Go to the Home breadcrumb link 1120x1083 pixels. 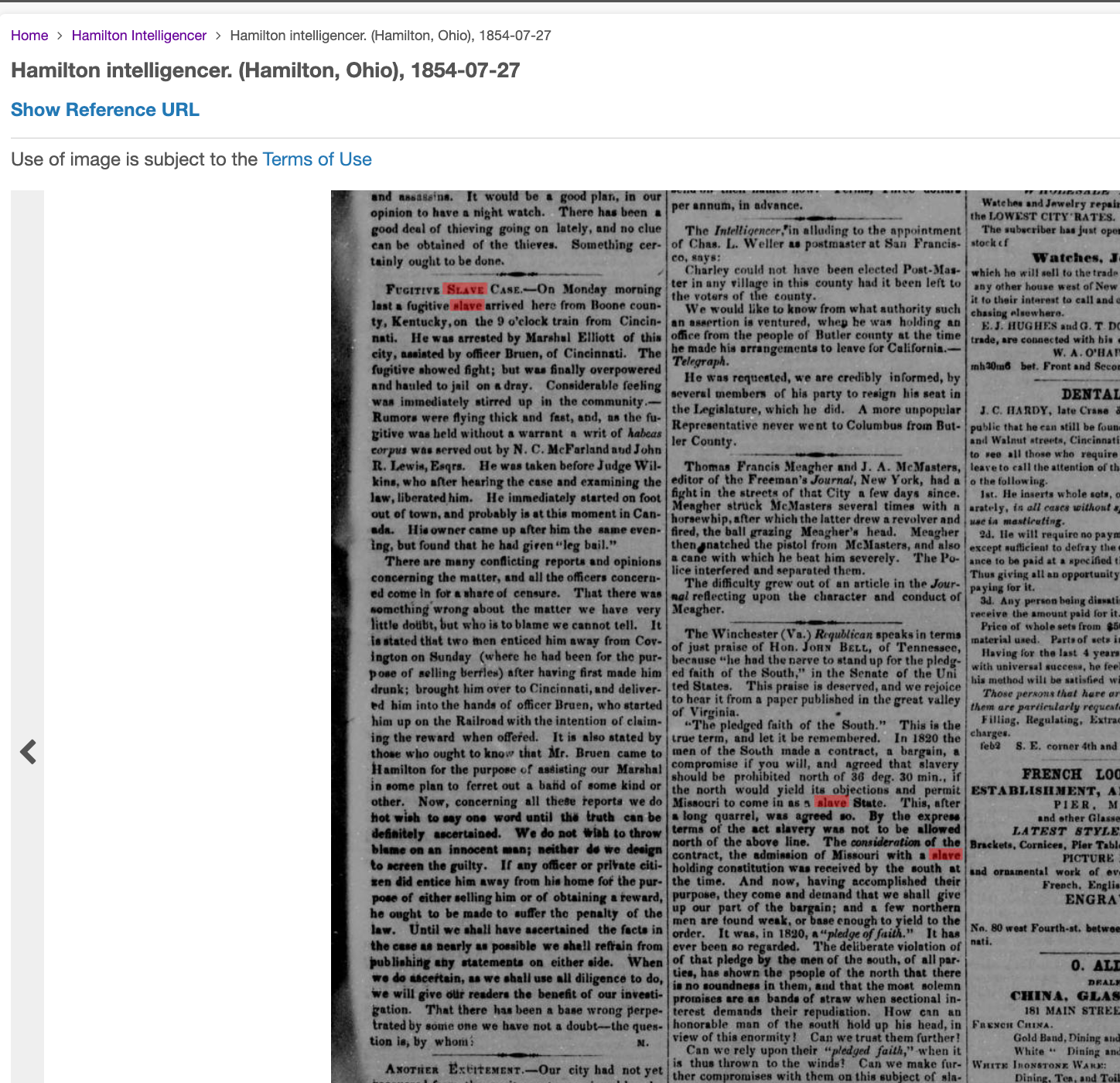tap(29, 36)
